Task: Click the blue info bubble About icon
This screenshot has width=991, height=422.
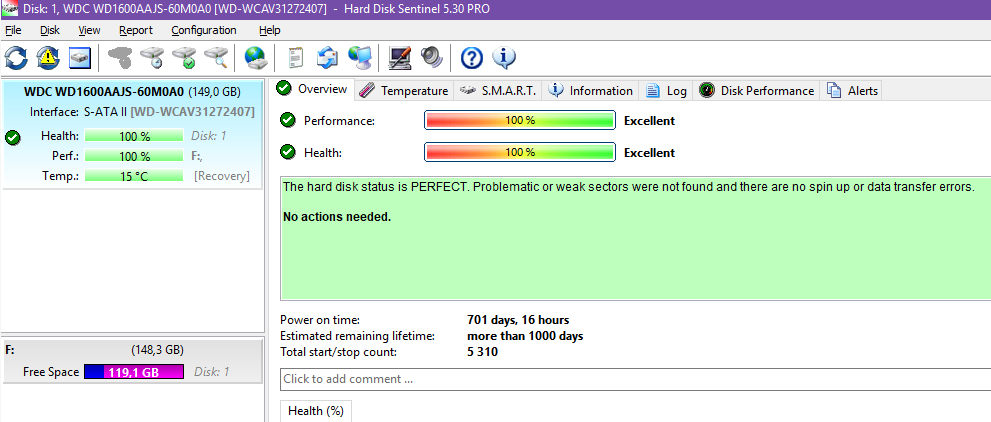Action: tap(504, 58)
